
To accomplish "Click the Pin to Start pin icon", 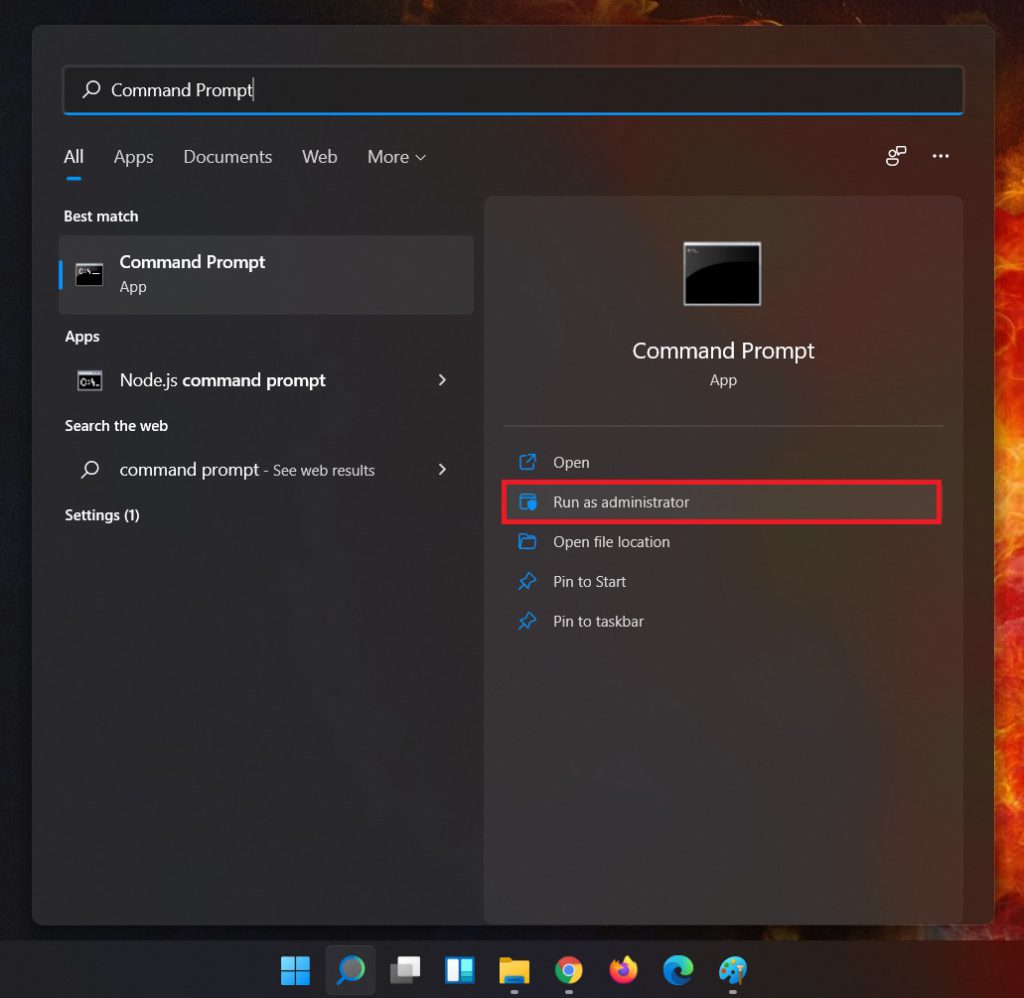I will click(527, 581).
